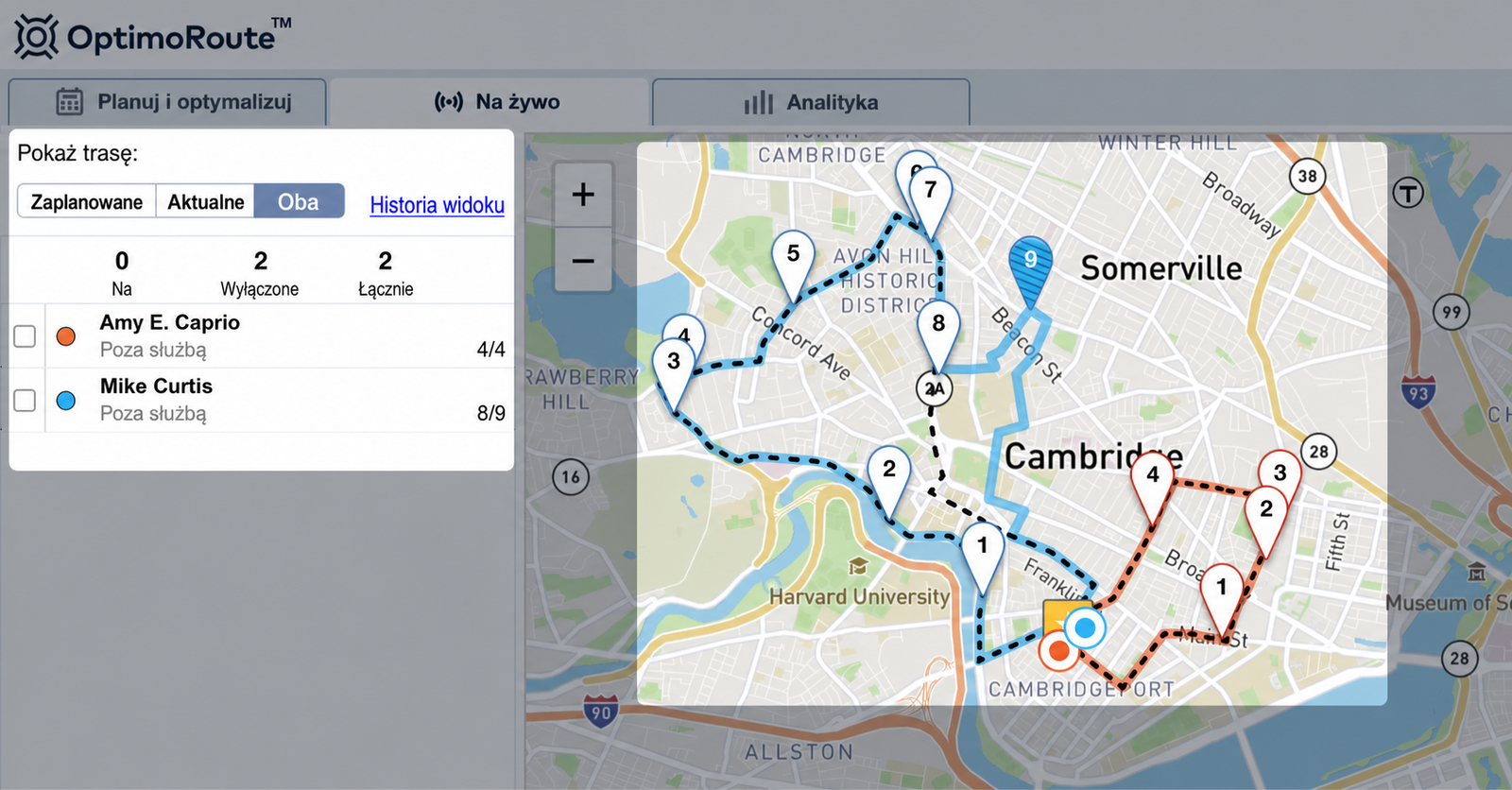Click Poza służbą status under Amy E. Caprio
Viewport: 1512px width, 790px height.
[x=153, y=350]
